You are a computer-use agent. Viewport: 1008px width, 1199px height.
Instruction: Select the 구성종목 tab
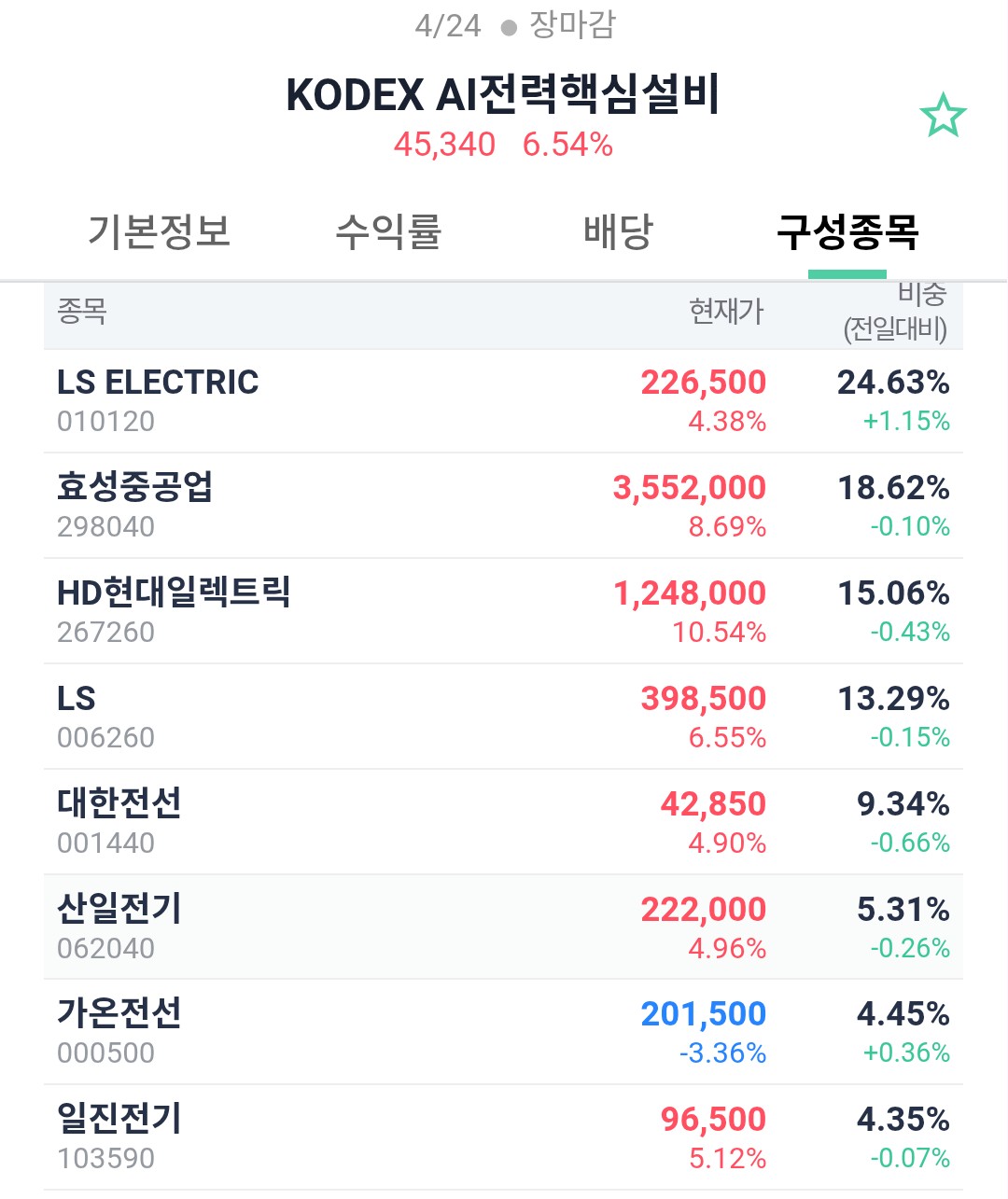coord(847,231)
